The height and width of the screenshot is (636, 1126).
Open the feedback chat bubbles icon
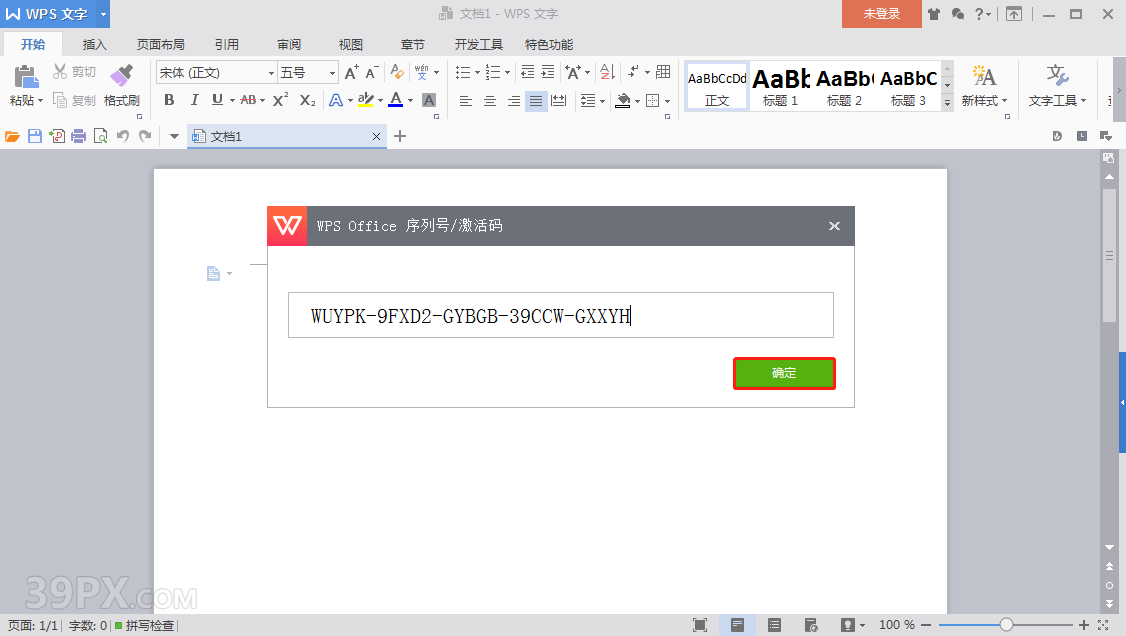(957, 14)
